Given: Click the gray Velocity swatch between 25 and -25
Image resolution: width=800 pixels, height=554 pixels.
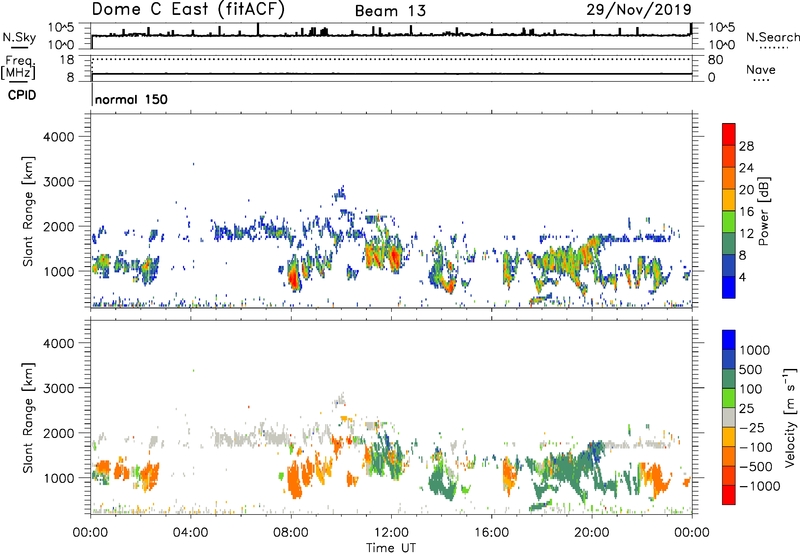Looking at the screenshot, I should pyautogui.click(x=729, y=418).
